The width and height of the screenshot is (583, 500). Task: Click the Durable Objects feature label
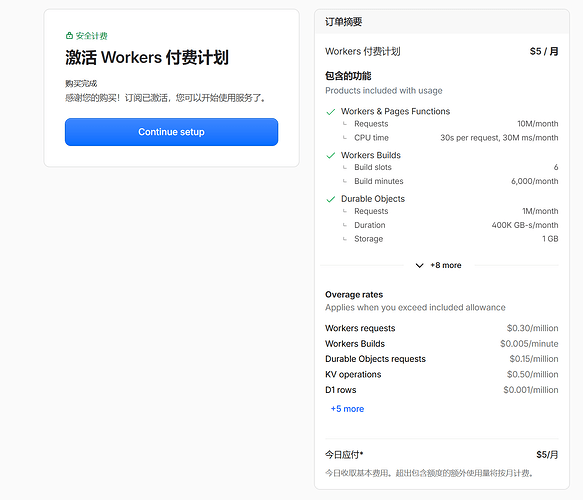click(x=373, y=199)
